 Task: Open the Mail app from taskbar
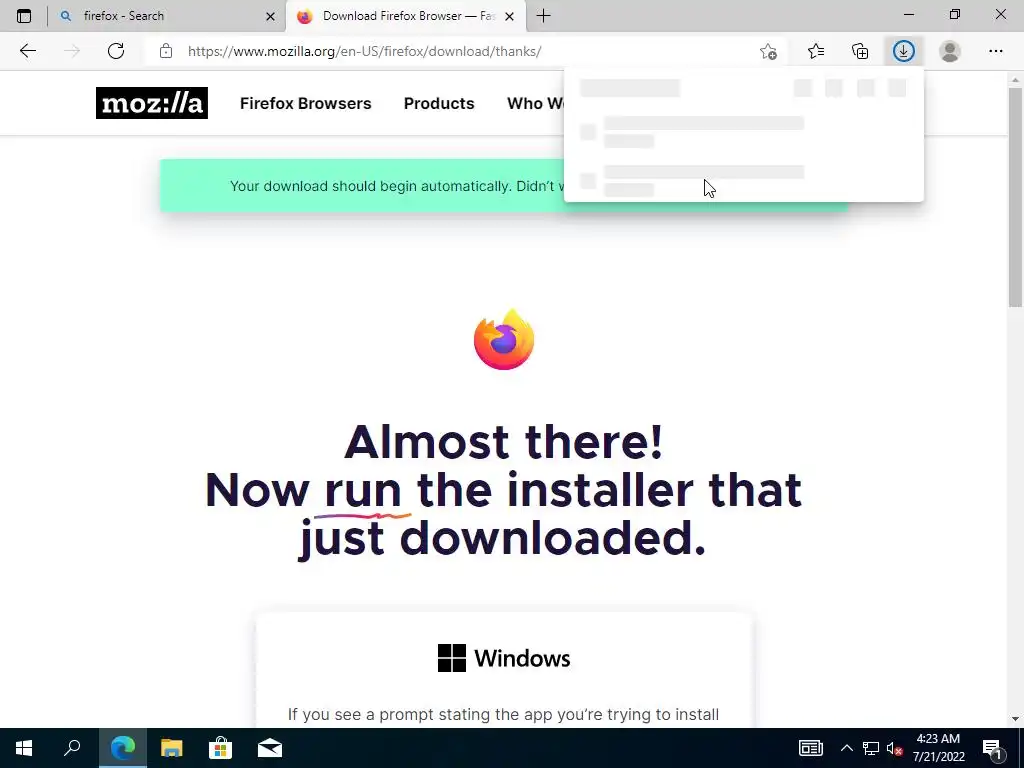click(270, 748)
